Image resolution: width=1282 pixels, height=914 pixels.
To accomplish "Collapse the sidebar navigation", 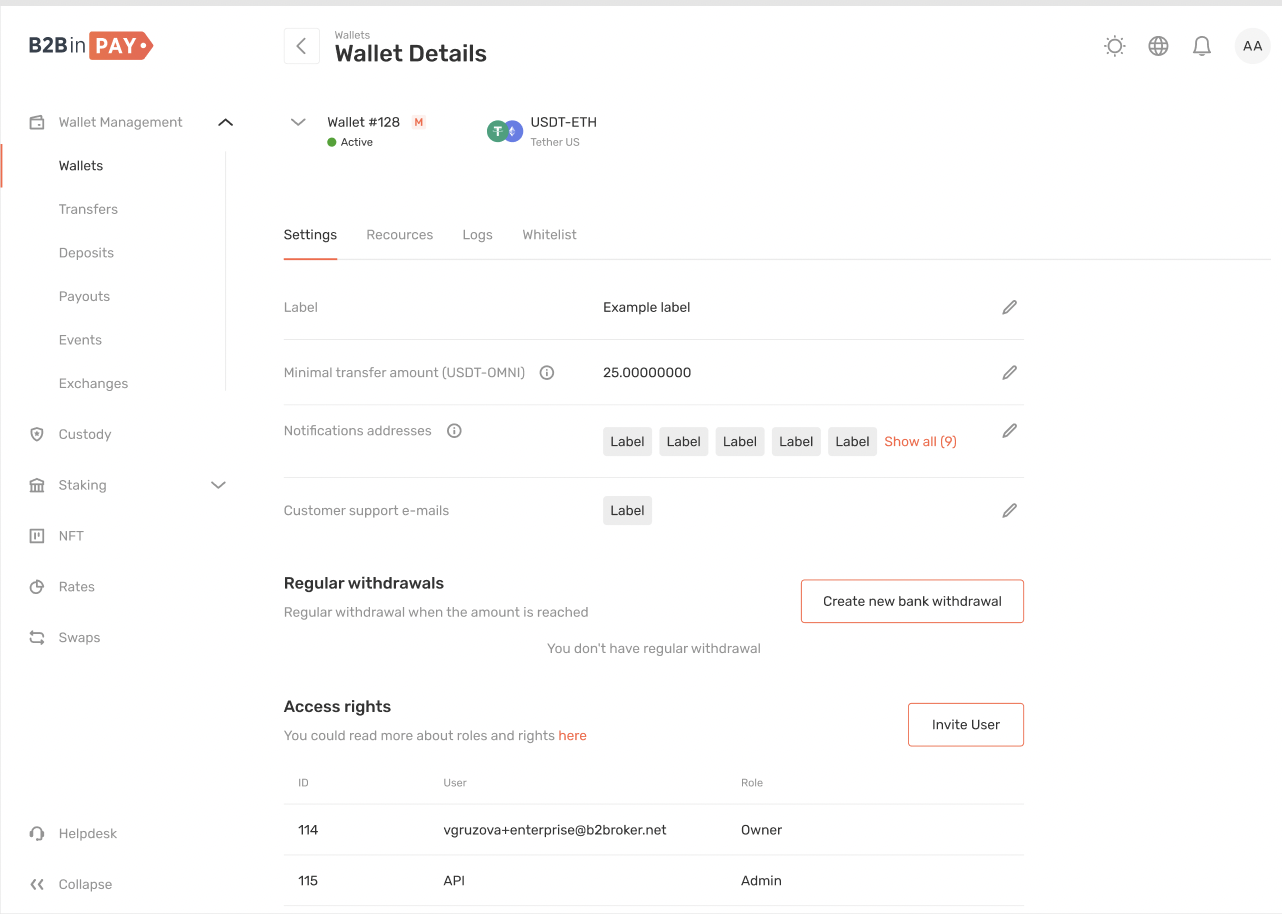I will point(70,884).
